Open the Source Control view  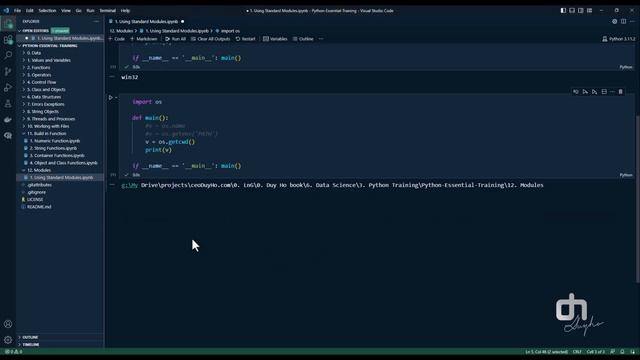point(8,71)
